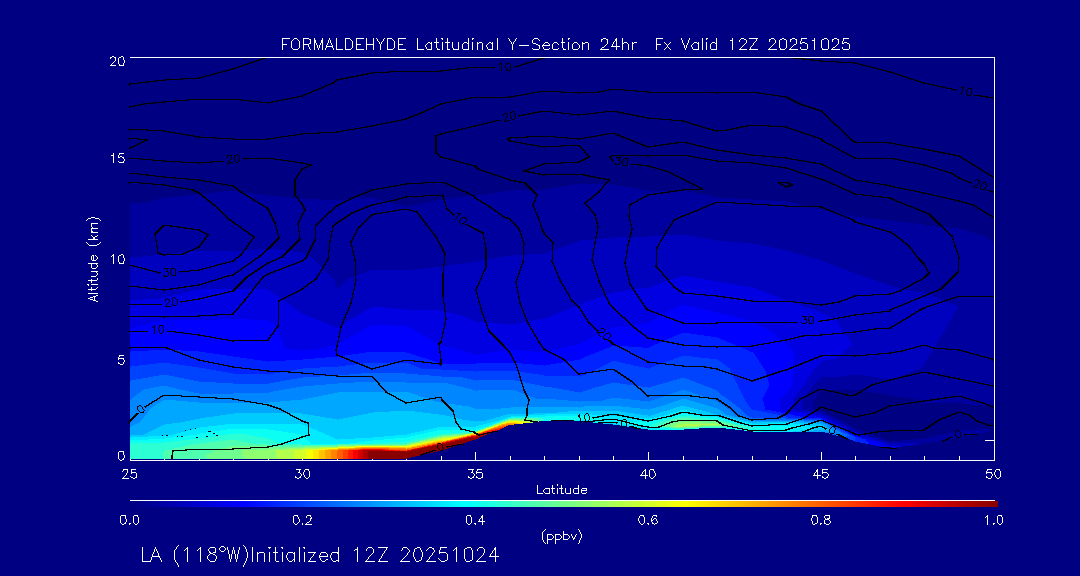Click the colorbar label 0.8
Image resolution: width=1080 pixels, height=576 pixels.
click(x=821, y=520)
